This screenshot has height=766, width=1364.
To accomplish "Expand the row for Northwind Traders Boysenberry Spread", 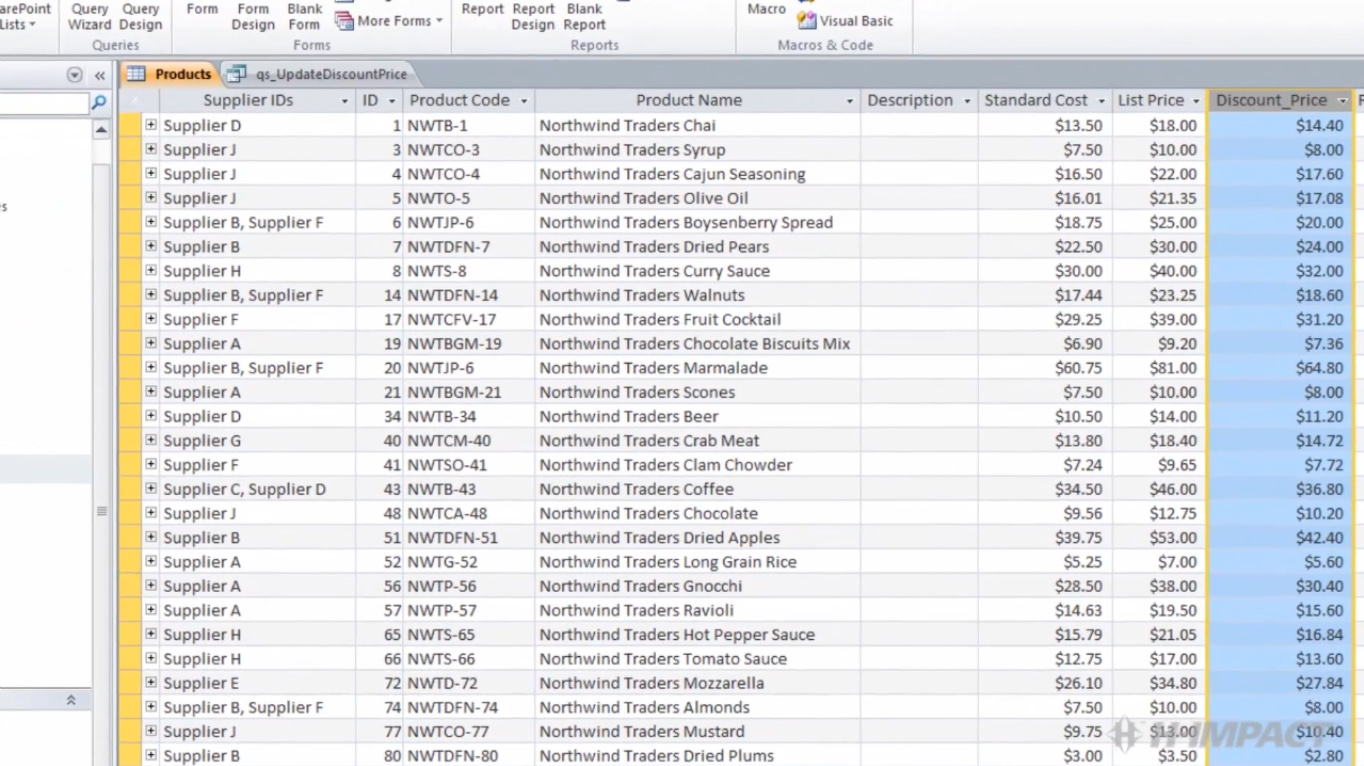I will pyautogui.click(x=150, y=222).
